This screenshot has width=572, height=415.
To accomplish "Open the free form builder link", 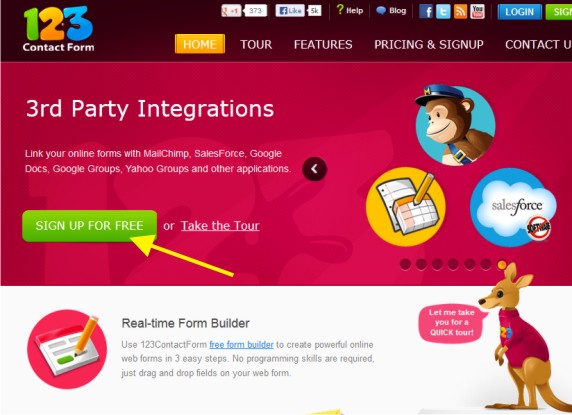I will (x=241, y=345).
